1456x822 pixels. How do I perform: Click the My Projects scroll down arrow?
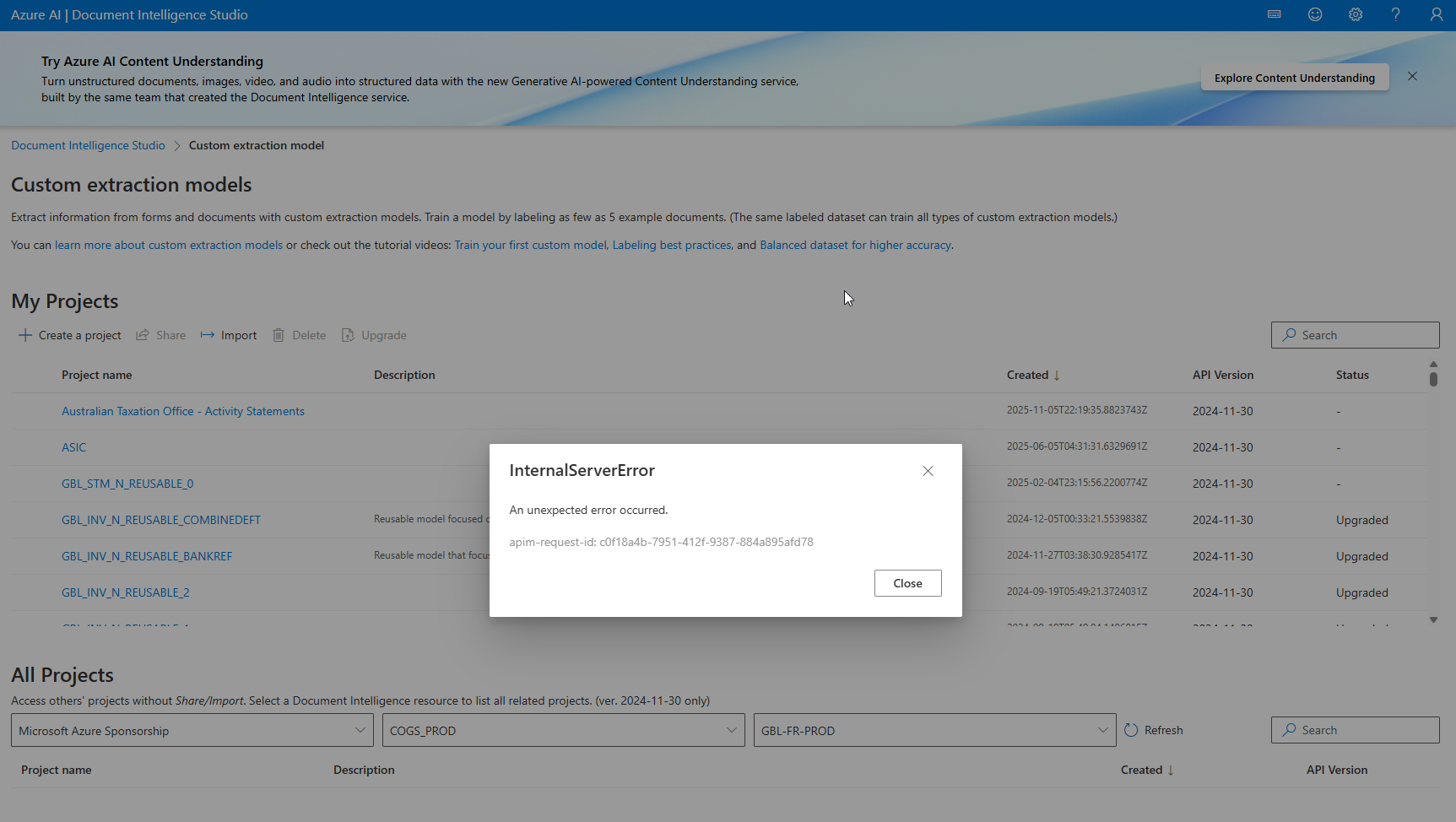click(x=1433, y=619)
